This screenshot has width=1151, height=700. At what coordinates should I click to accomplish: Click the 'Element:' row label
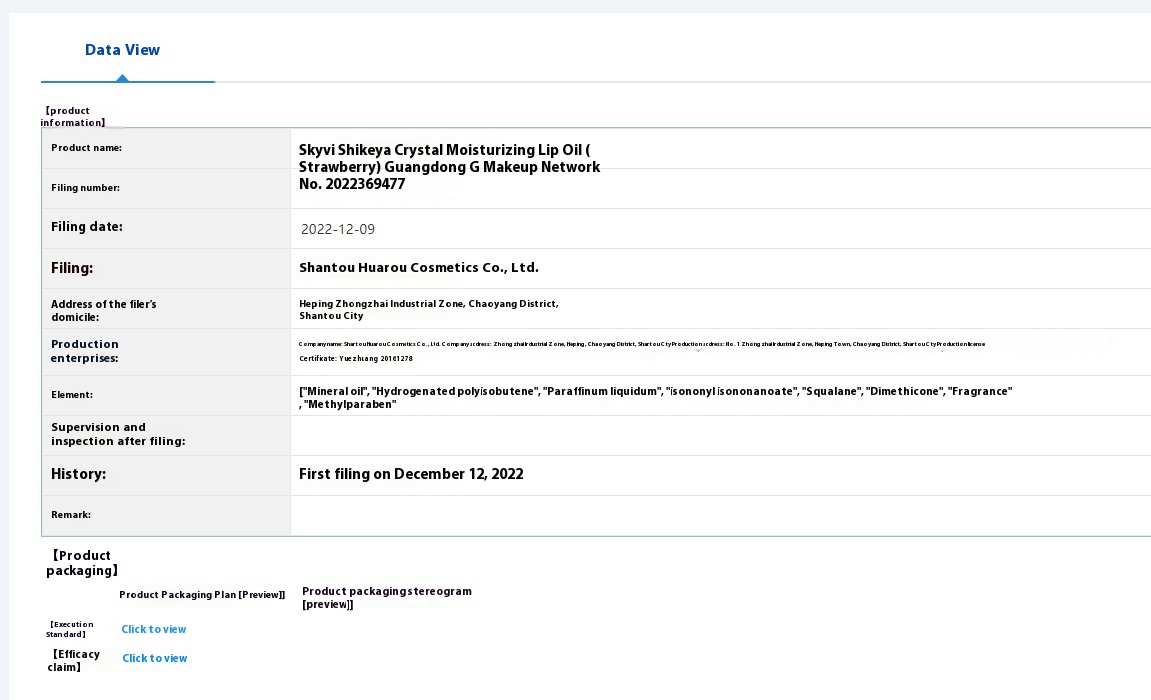72,395
